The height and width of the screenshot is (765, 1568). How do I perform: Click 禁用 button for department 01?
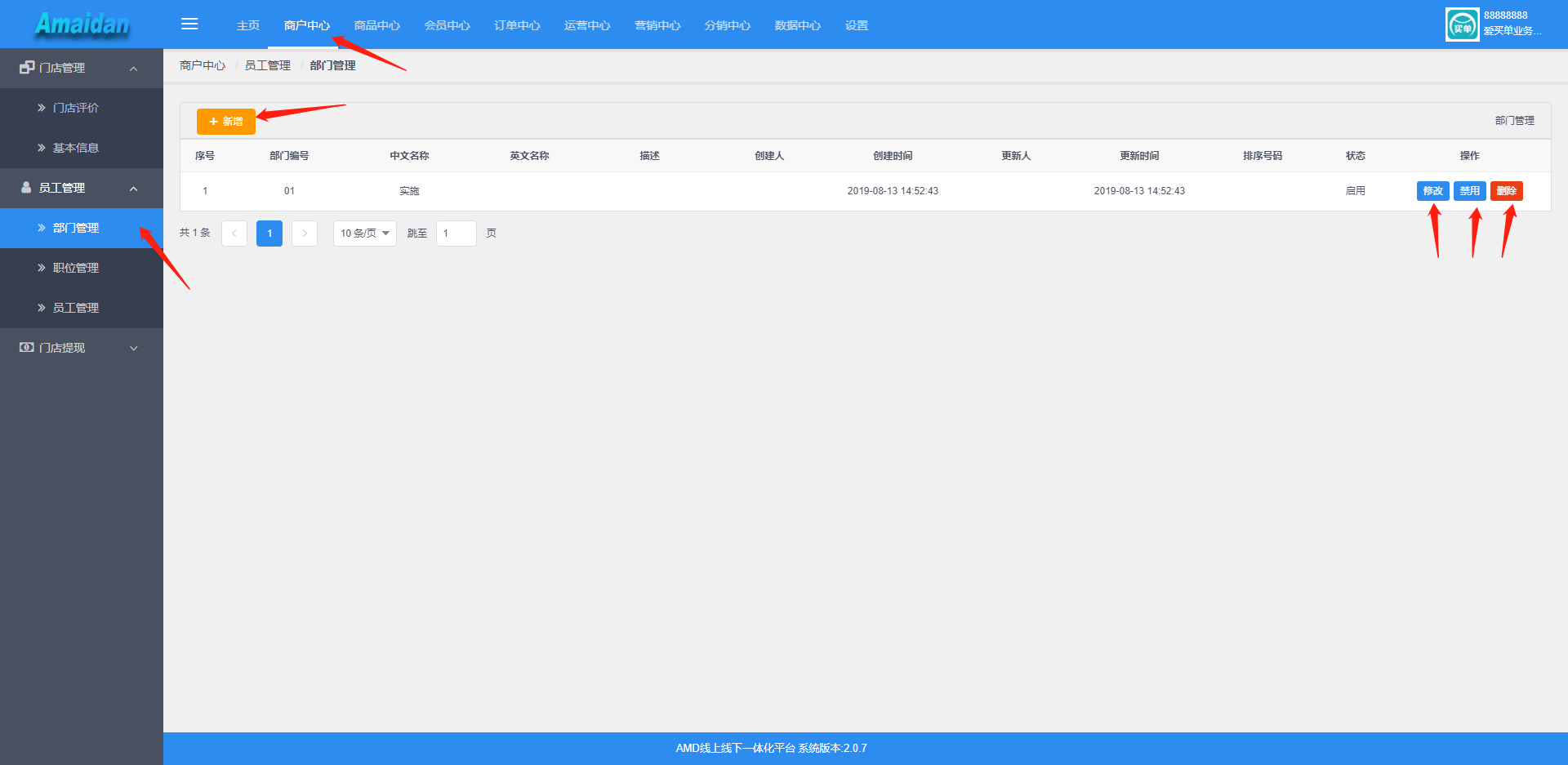1470,191
